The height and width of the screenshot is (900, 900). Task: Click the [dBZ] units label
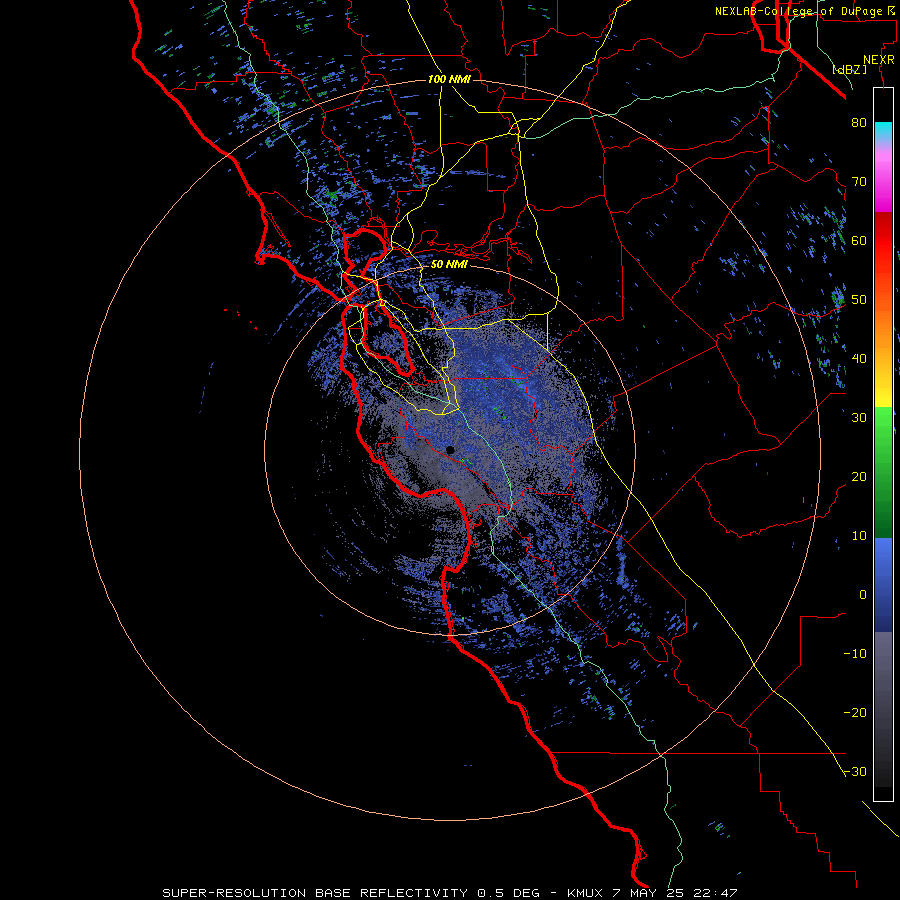point(850,69)
